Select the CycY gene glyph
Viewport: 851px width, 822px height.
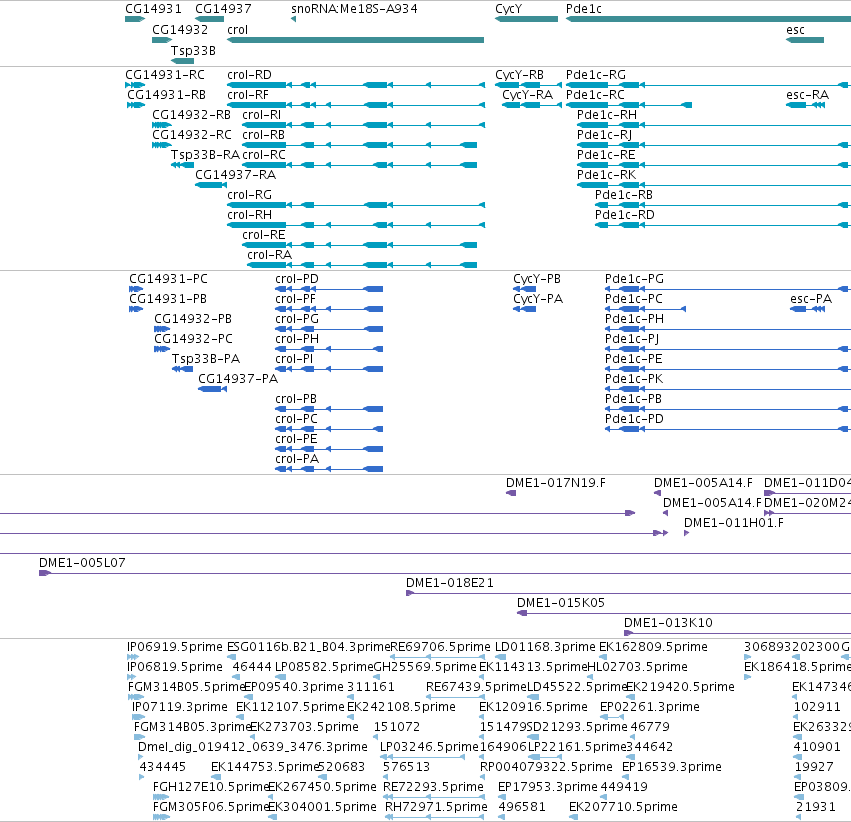click(x=526, y=19)
